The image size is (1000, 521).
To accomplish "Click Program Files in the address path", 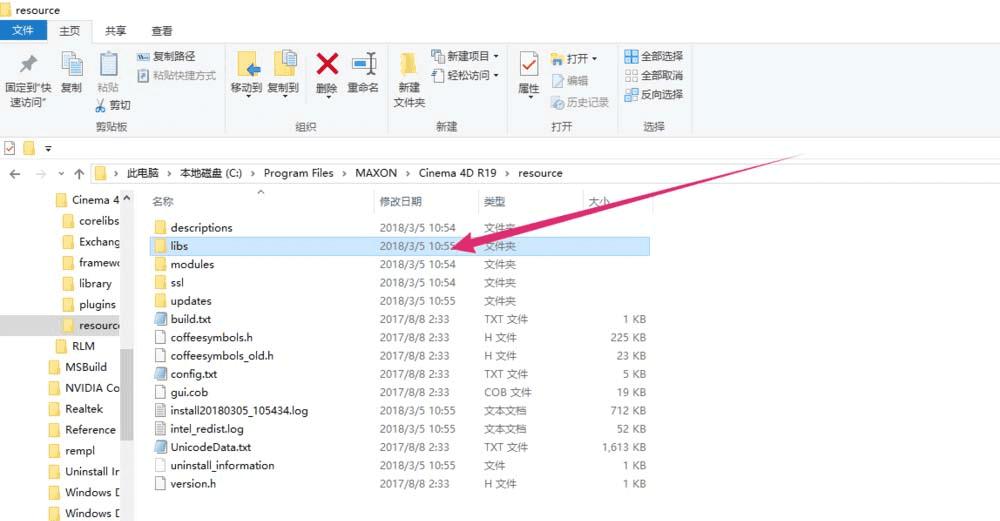I will click(298, 173).
